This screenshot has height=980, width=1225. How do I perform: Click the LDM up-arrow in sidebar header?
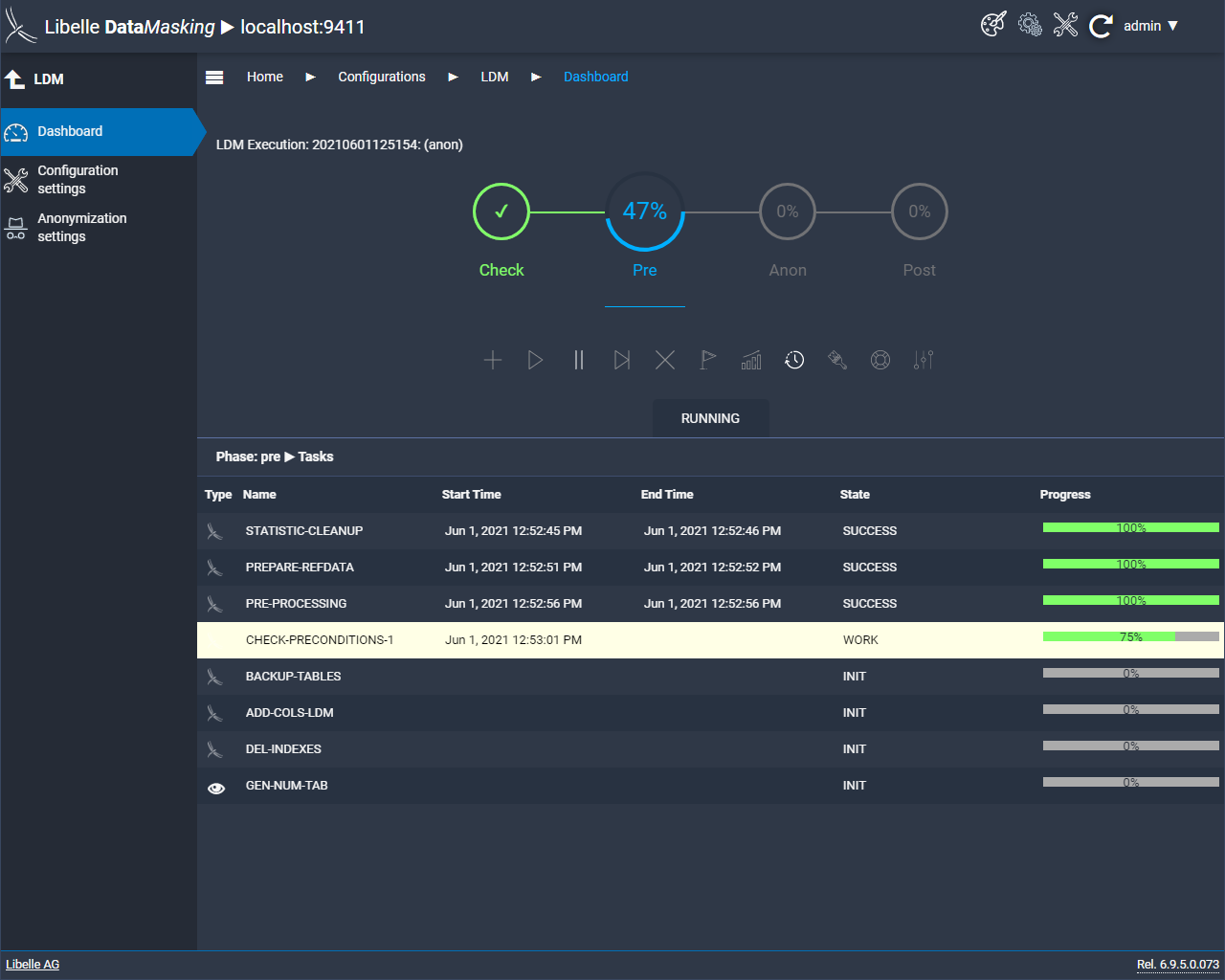click(x=15, y=79)
